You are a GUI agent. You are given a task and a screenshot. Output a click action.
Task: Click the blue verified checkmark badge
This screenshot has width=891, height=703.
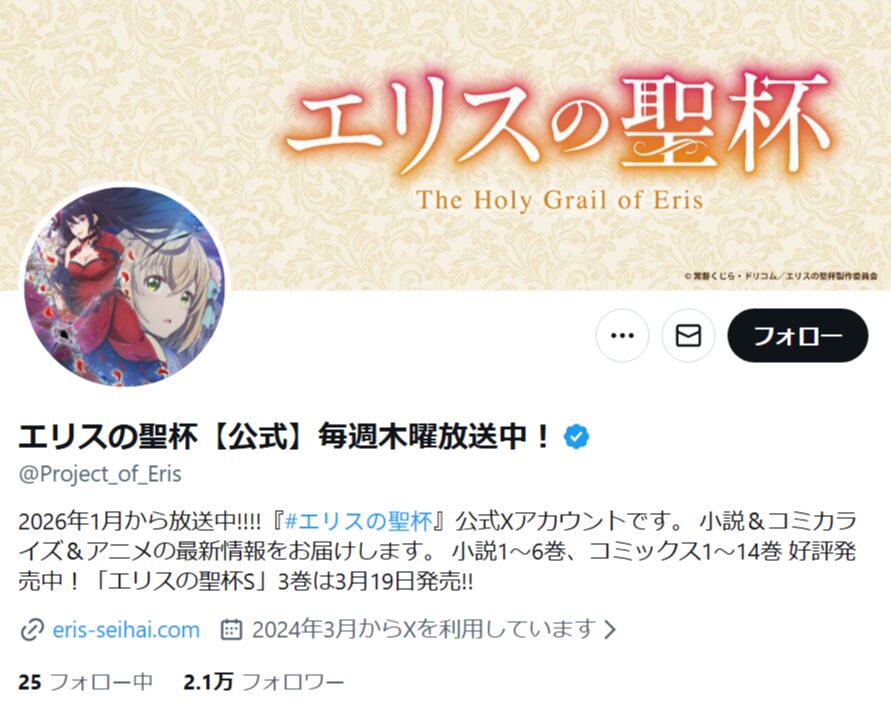(576, 436)
